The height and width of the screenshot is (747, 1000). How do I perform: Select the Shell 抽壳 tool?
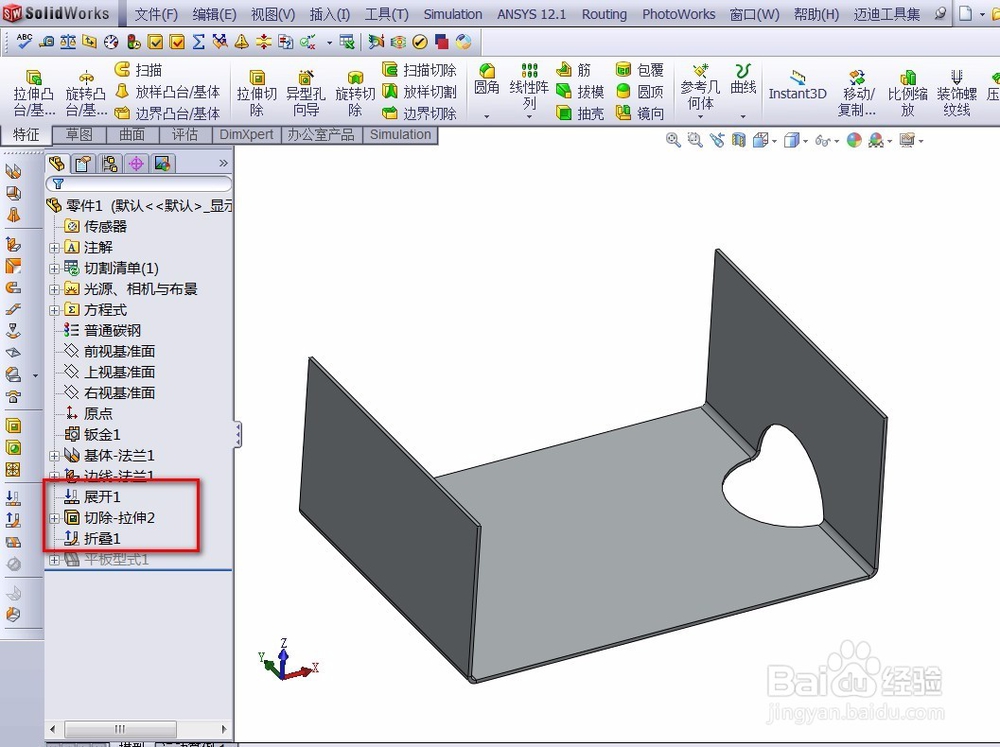tap(580, 113)
